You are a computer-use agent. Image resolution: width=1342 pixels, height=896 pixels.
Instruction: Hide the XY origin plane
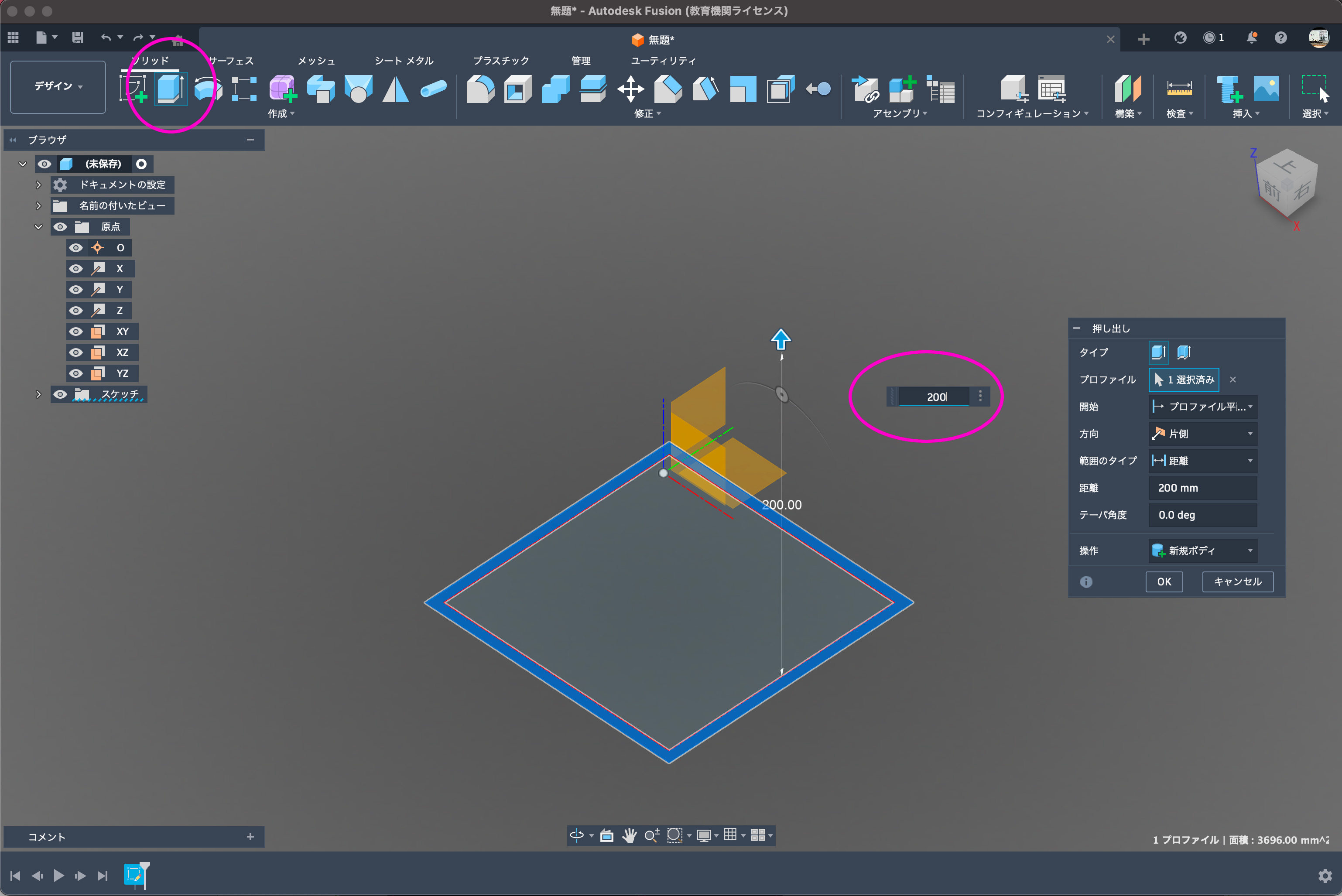[x=76, y=332]
